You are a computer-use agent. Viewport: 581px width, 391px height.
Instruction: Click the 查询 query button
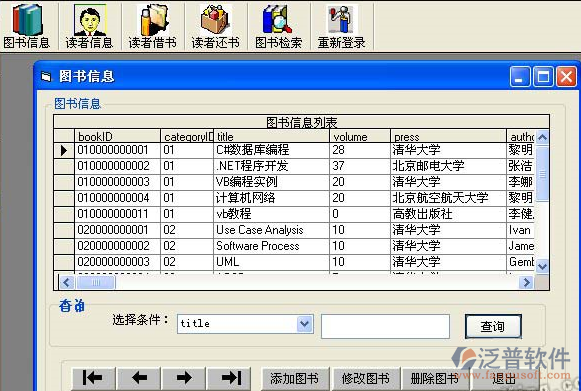[x=493, y=326]
